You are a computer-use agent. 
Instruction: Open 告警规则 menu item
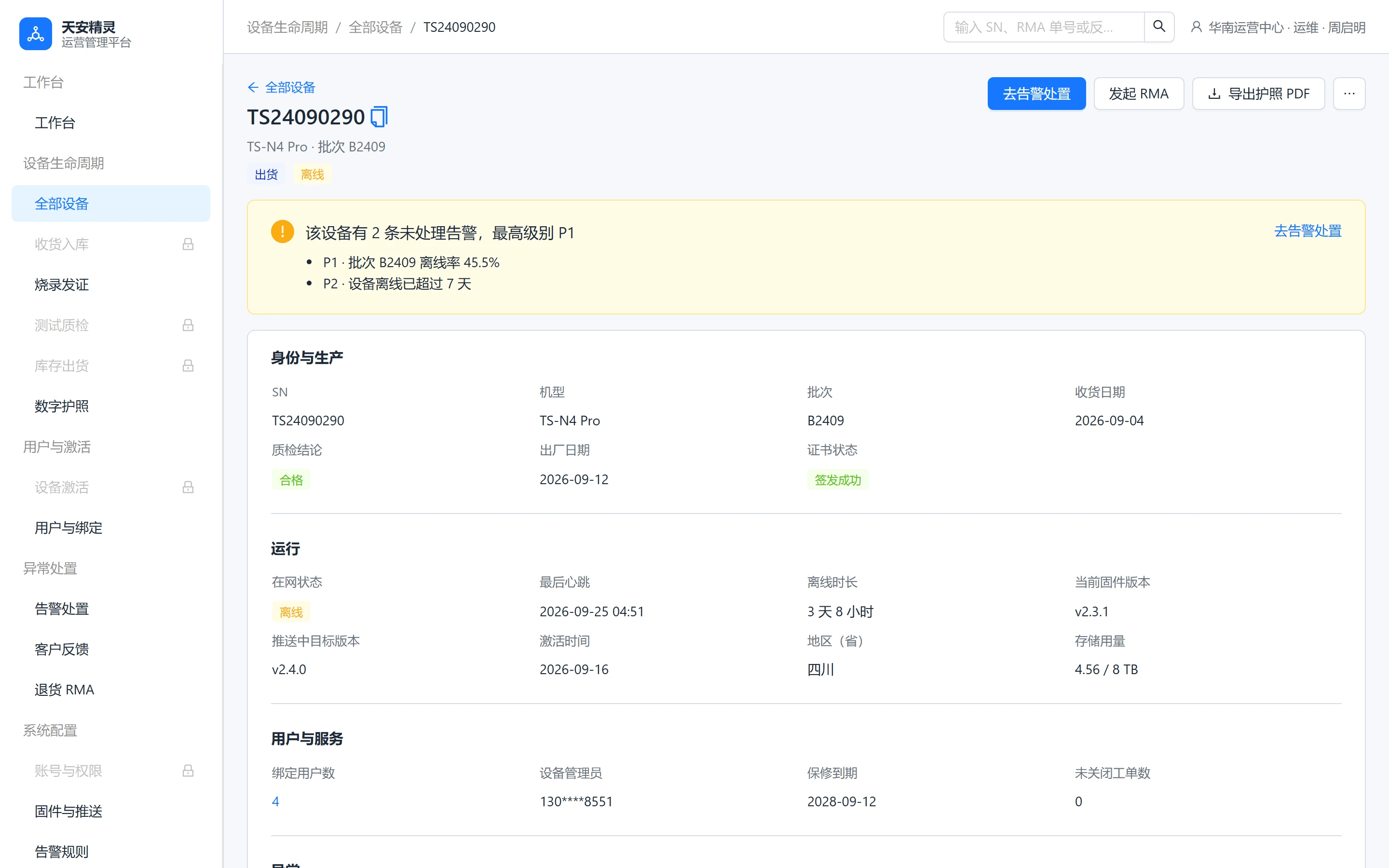(x=111, y=851)
